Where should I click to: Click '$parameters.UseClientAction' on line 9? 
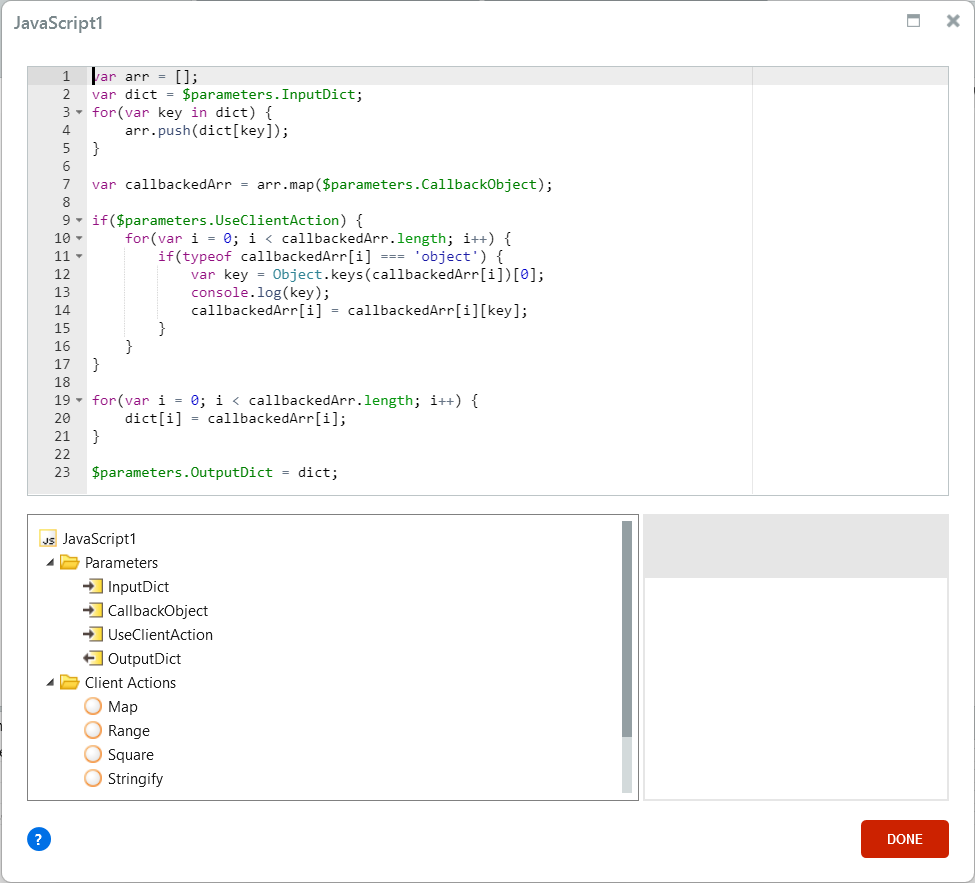pyautogui.click(x=228, y=221)
